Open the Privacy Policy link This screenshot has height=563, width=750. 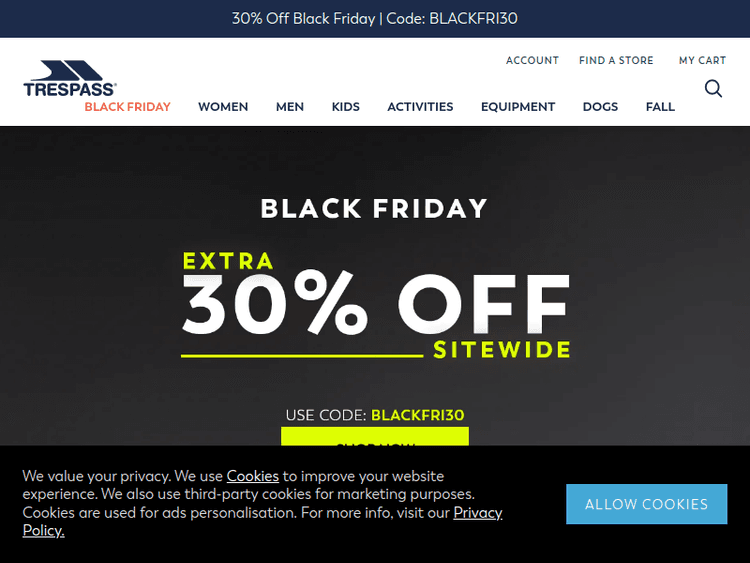click(x=478, y=513)
